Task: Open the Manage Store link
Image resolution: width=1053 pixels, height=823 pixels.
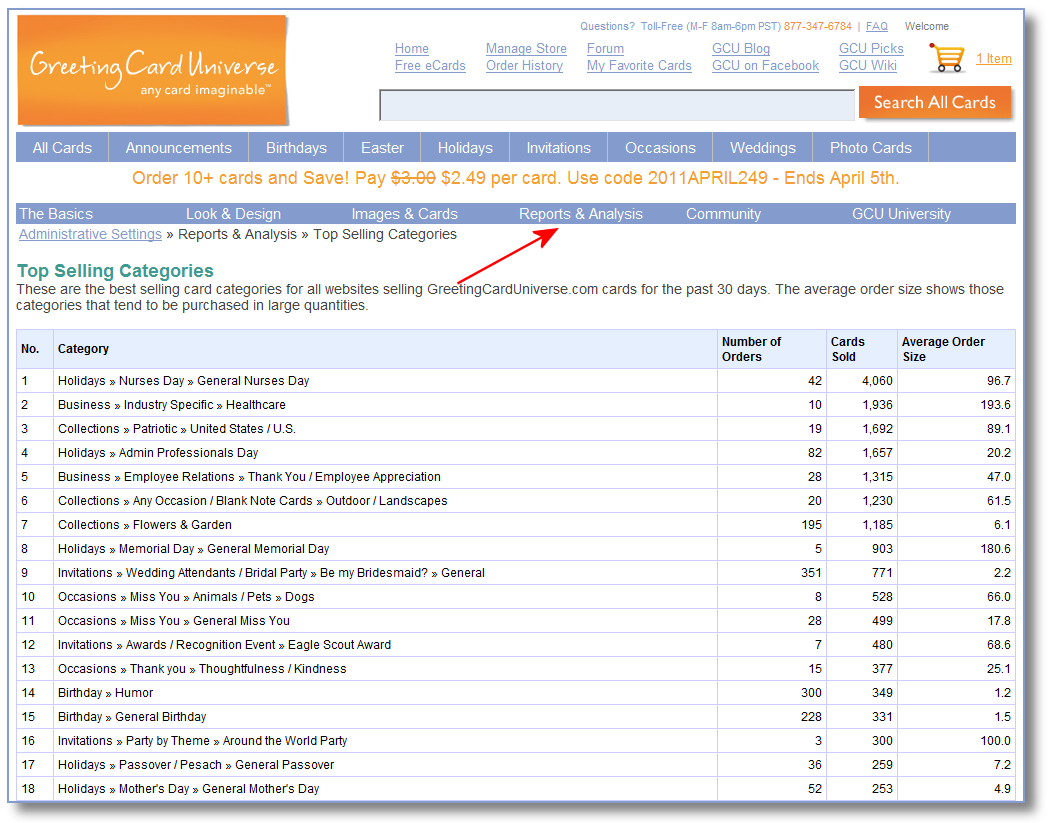Action: tap(526, 48)
